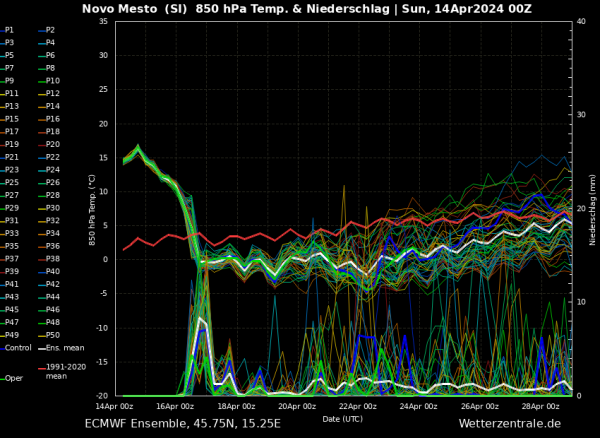
Task: Click the ECMWF Ensemble coordinates caption
Action: (183, 424)
